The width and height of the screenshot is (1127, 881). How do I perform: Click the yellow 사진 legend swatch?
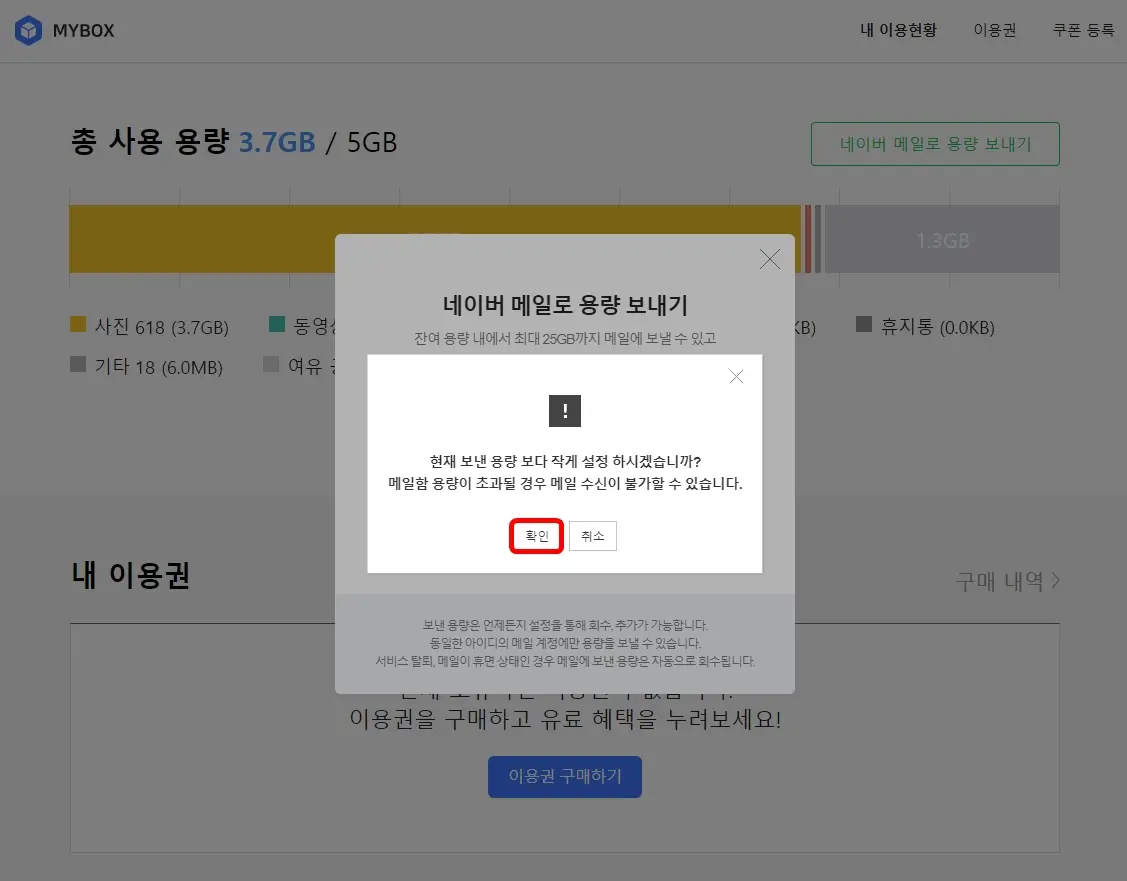coord(77,327)
